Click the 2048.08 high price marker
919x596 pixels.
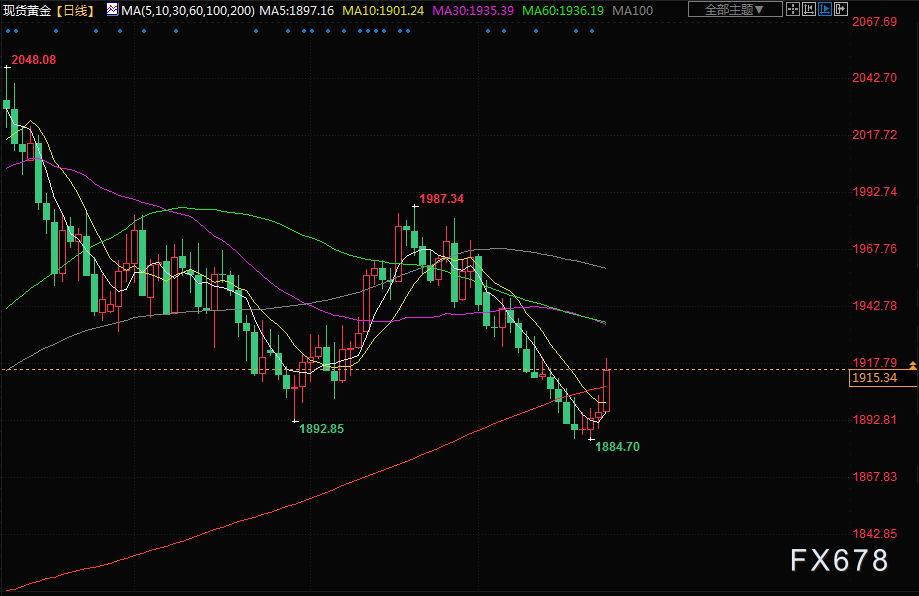coord(34,60)
